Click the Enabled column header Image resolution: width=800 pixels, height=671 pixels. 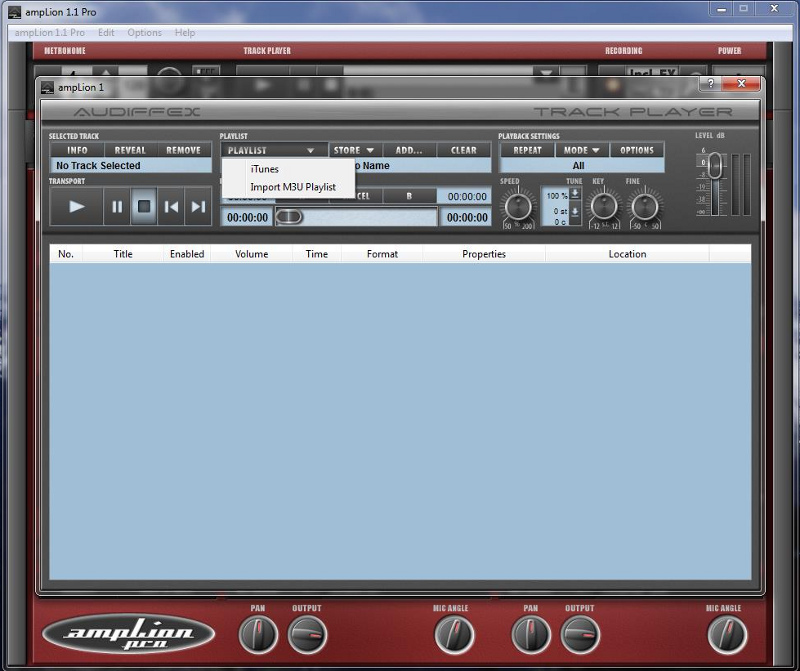(x=187, y=254)
